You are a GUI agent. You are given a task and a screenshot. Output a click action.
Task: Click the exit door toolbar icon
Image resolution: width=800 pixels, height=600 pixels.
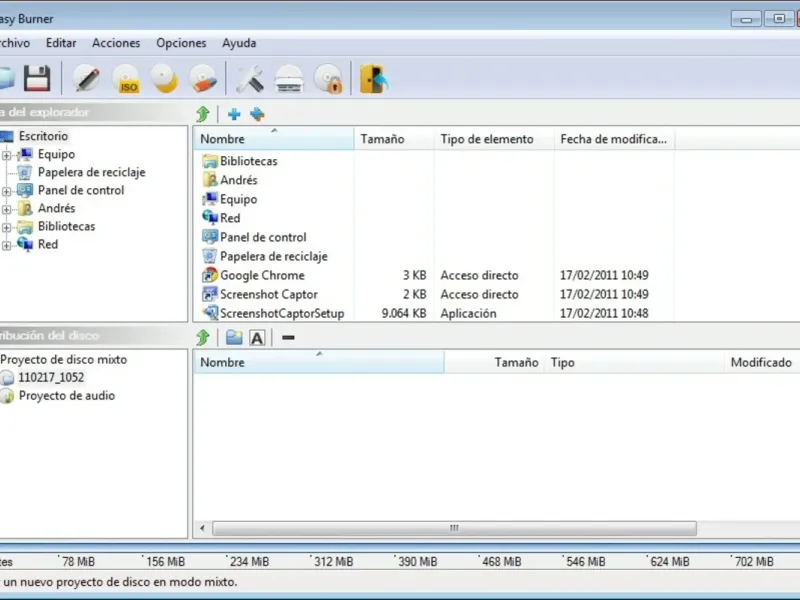click(x=374, y=79)
